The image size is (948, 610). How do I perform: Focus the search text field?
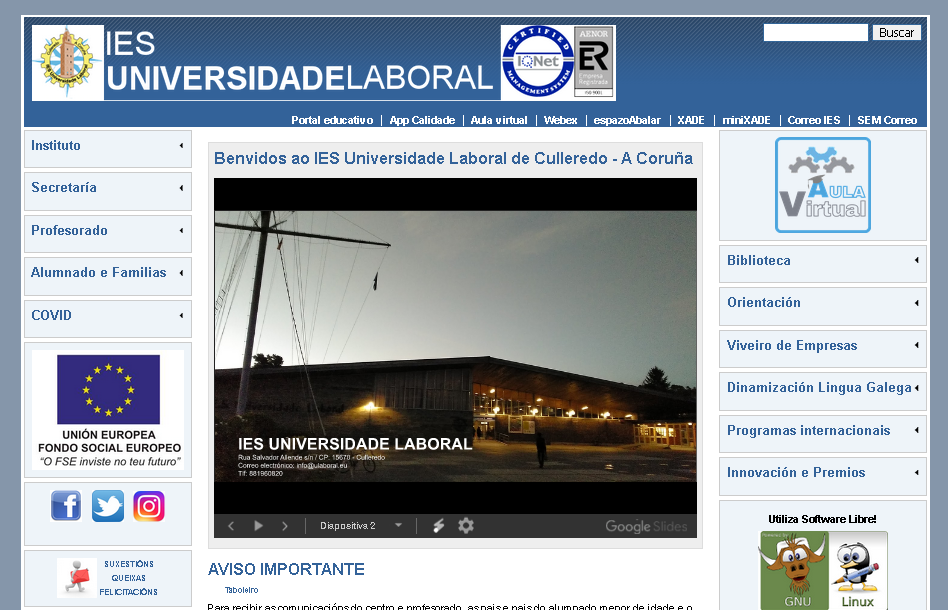click(816, 33)
